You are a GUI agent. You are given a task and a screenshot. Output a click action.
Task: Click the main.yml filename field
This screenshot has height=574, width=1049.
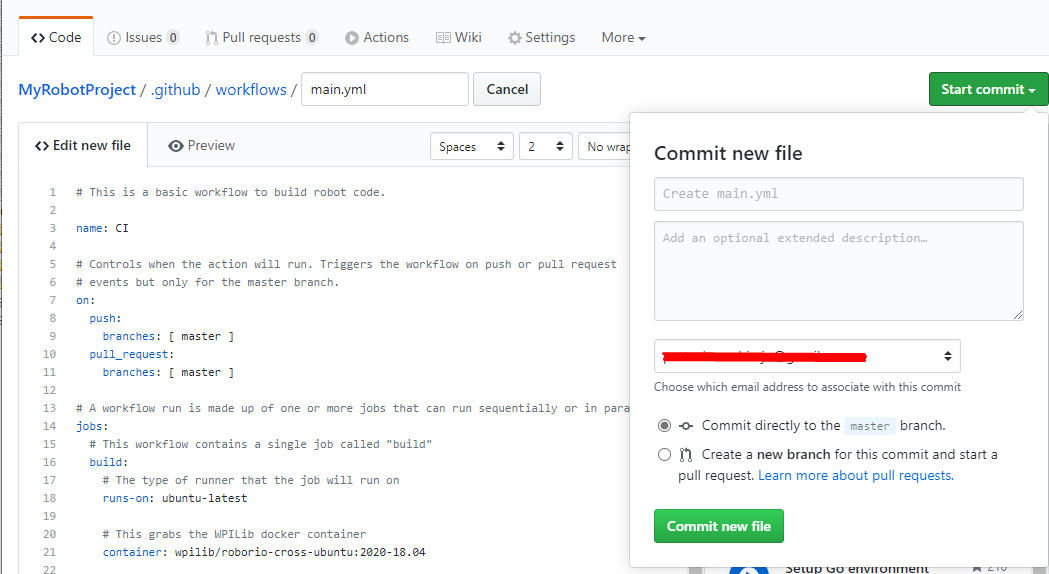384,89
